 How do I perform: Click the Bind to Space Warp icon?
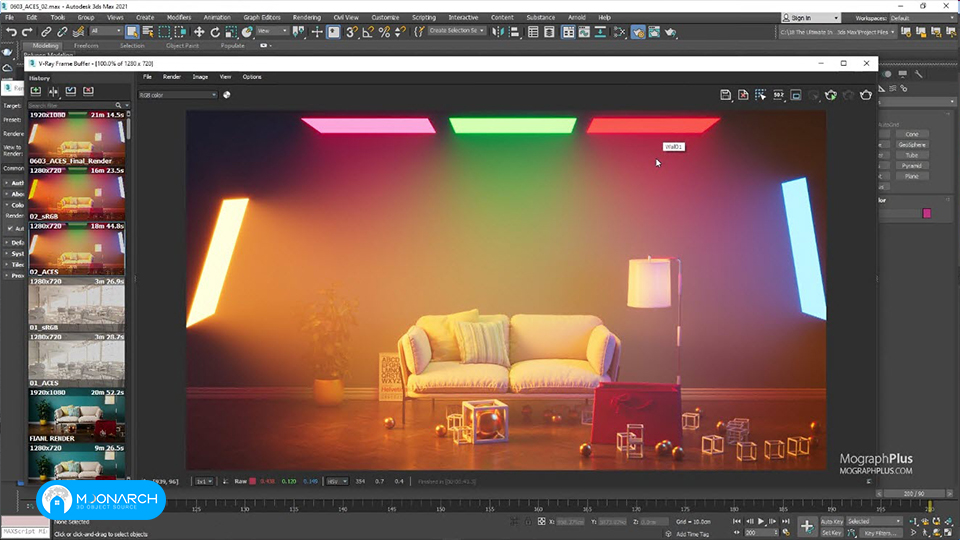[78, 32]
